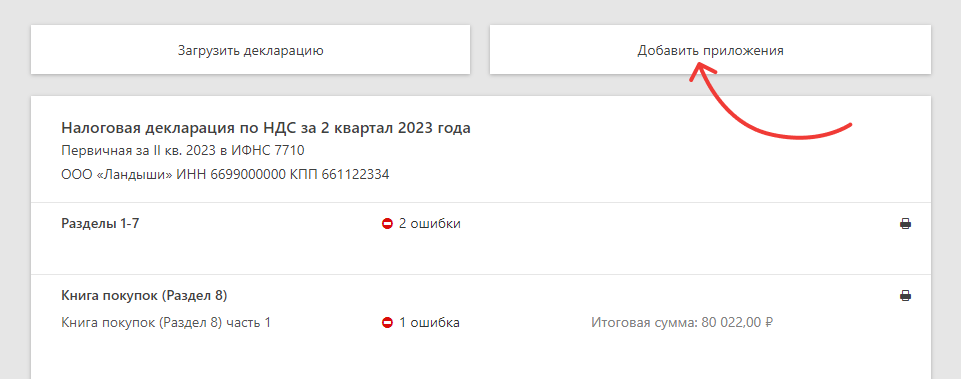Image resolution: width=961 pixels, height=379 pixels.
Task: Click red error icon beside 2 ошибки
Action: (x=387, y=224)
